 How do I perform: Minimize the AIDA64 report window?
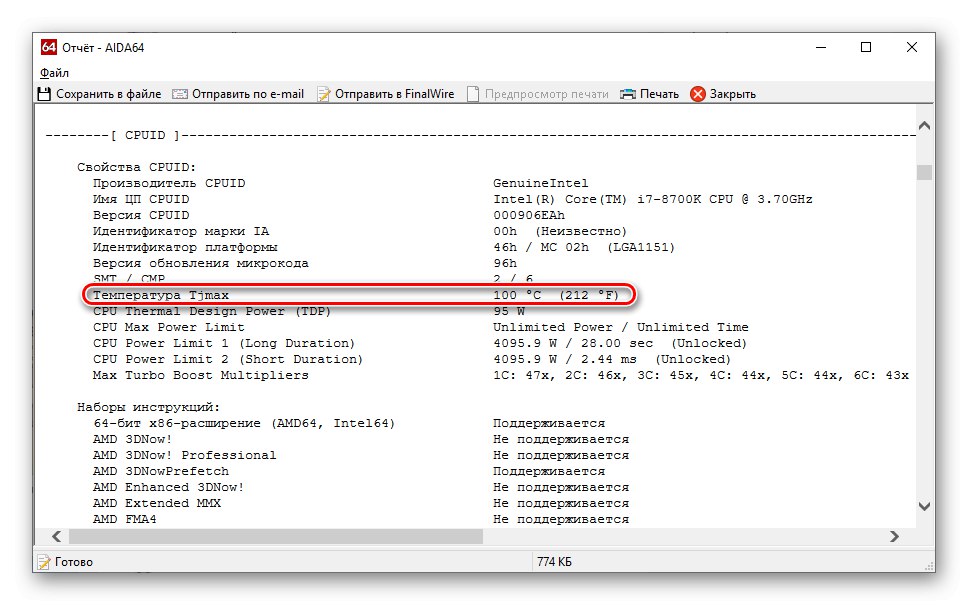click(820, 48)
